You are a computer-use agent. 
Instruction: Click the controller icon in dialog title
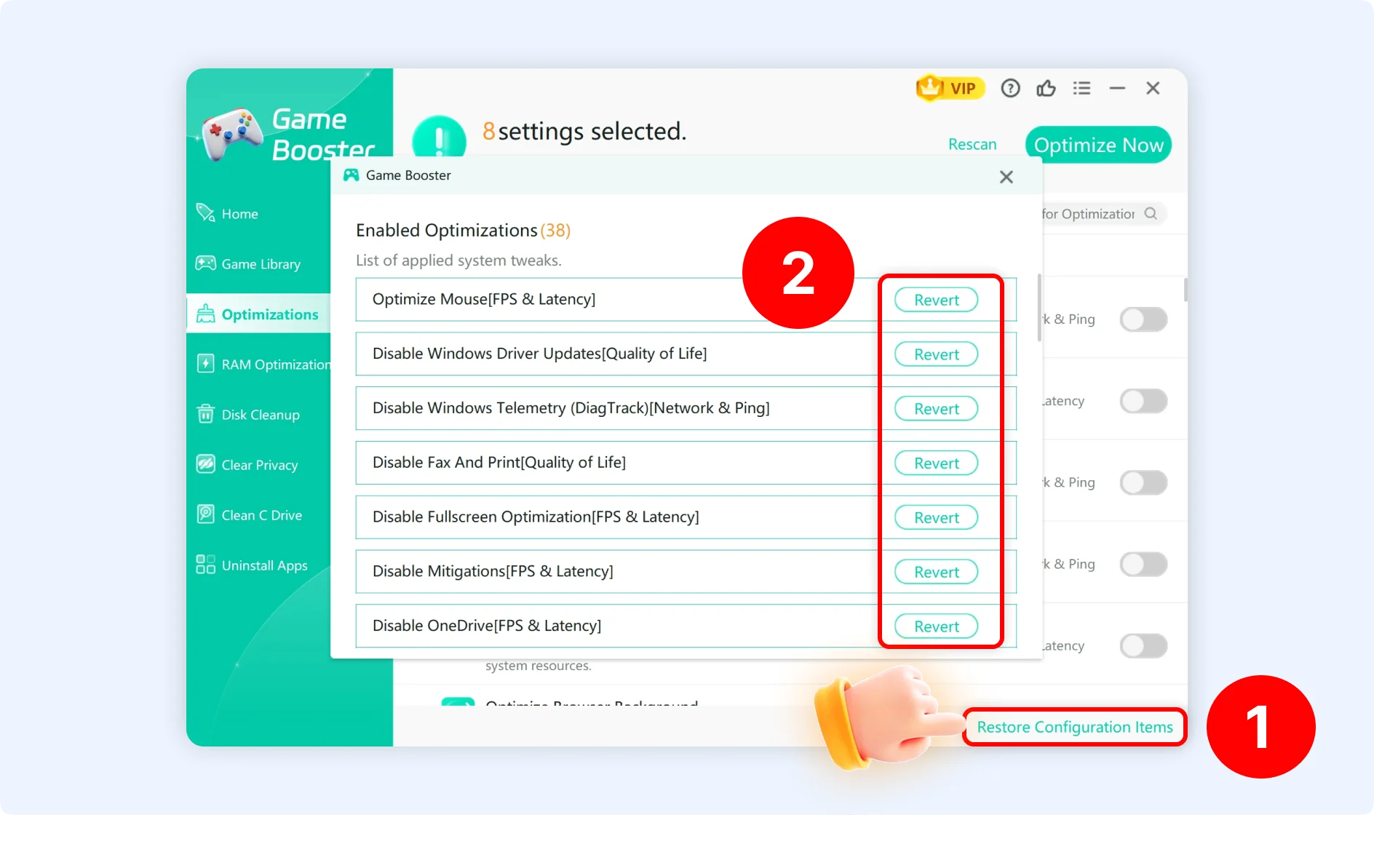click(352, 175)
